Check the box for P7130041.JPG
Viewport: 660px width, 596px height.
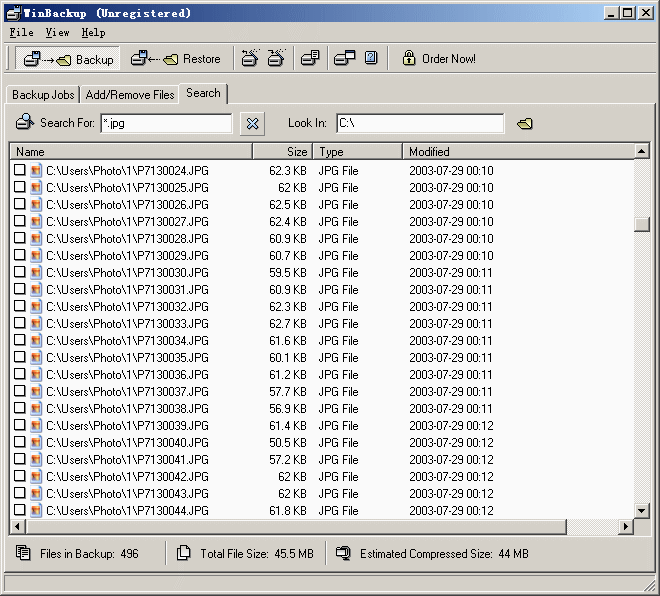[19, 458]
